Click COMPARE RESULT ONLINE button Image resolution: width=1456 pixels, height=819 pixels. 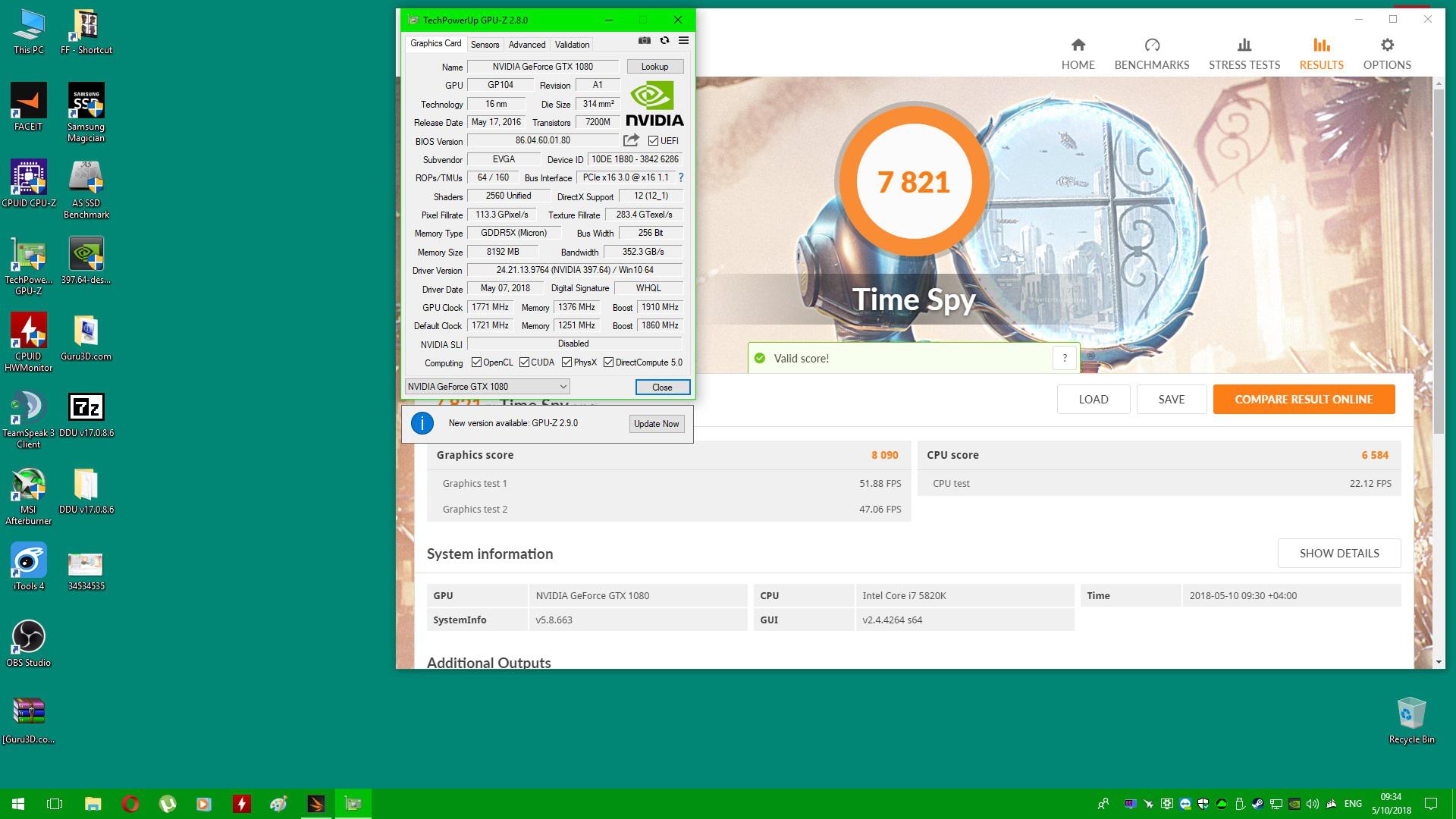coord(1303,399)
